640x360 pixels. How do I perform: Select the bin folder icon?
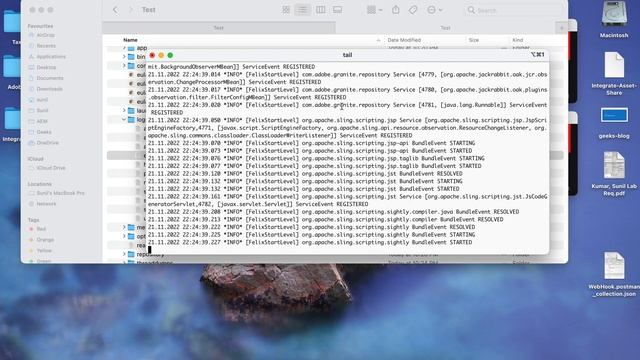131,57
